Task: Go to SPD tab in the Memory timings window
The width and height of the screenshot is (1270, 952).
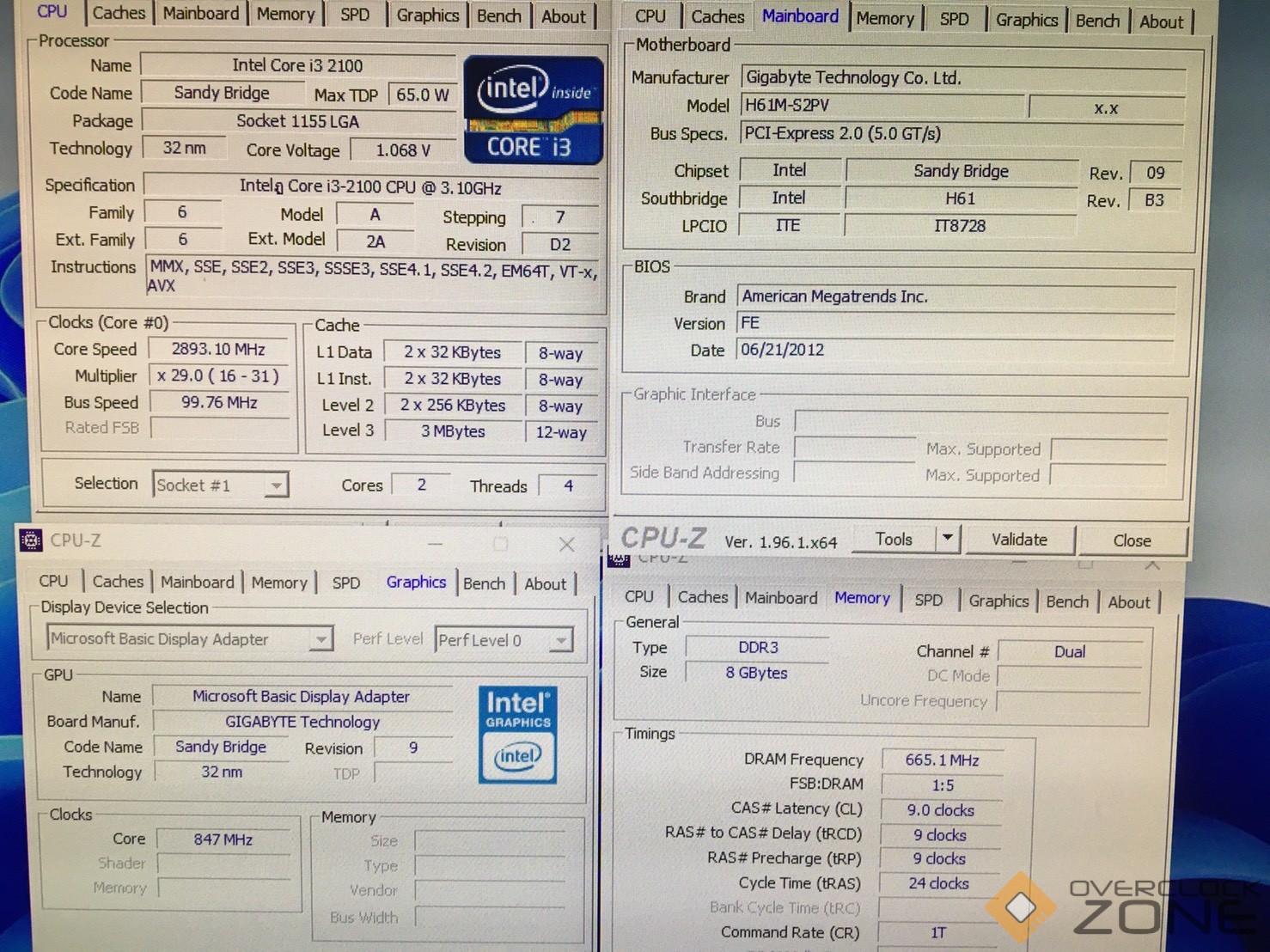Action: click(928, 600)
